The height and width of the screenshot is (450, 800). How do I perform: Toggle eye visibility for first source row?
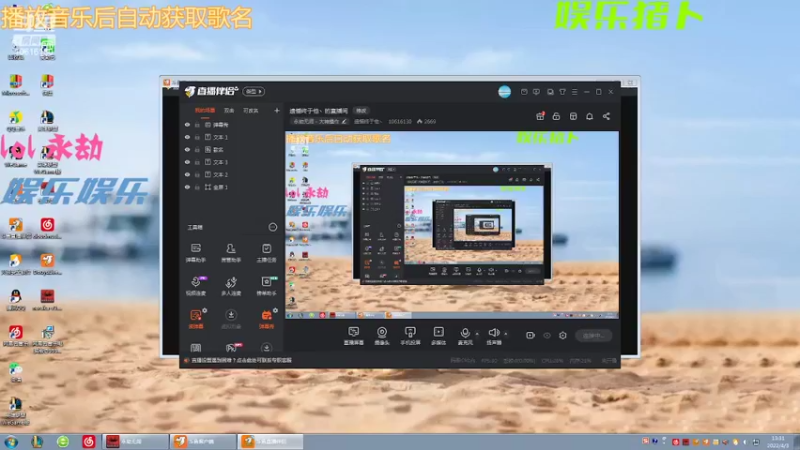tap(187, 124)
